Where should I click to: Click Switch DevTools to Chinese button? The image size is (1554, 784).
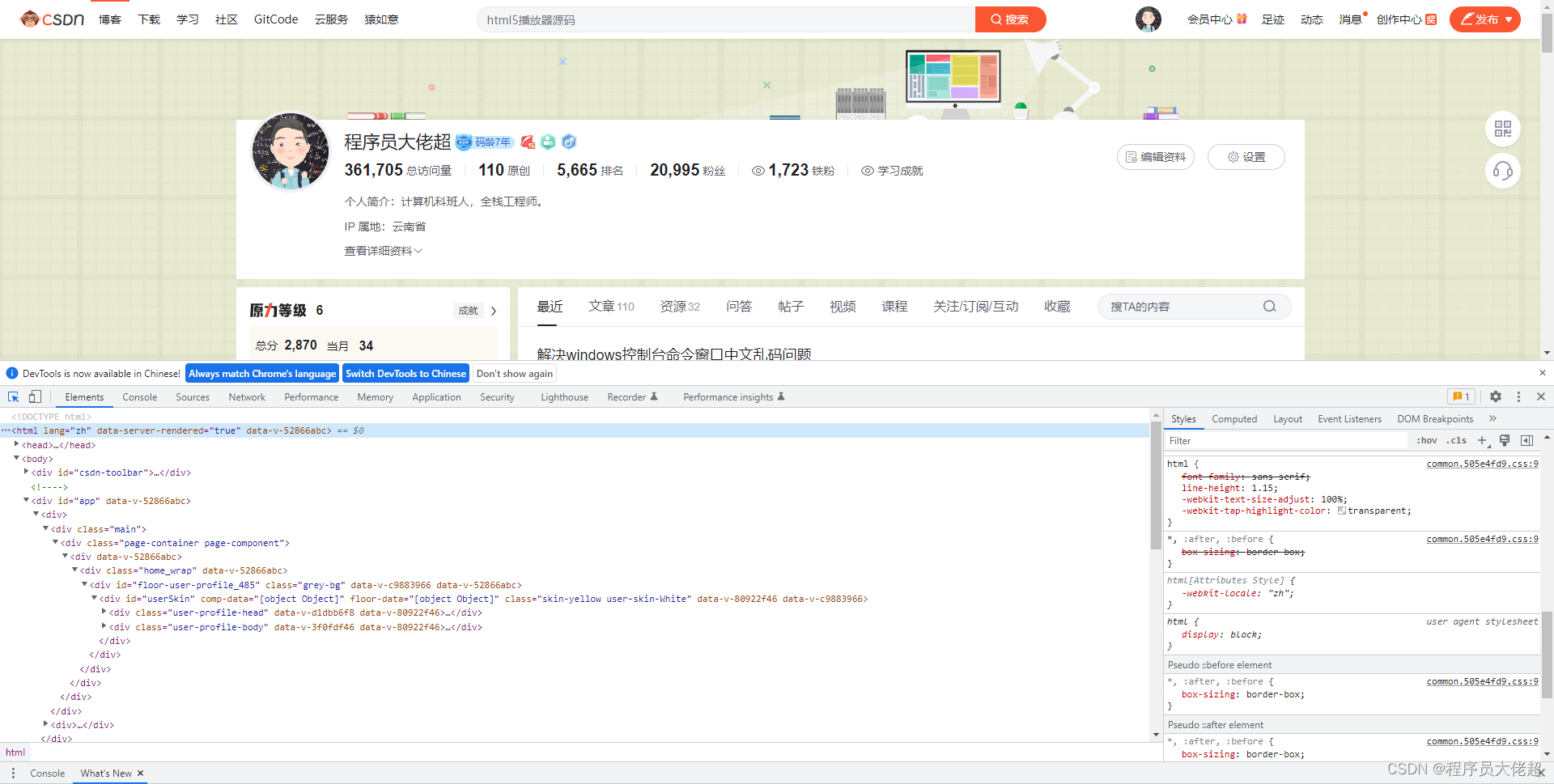pyautogui.click(x=406, y=373)
